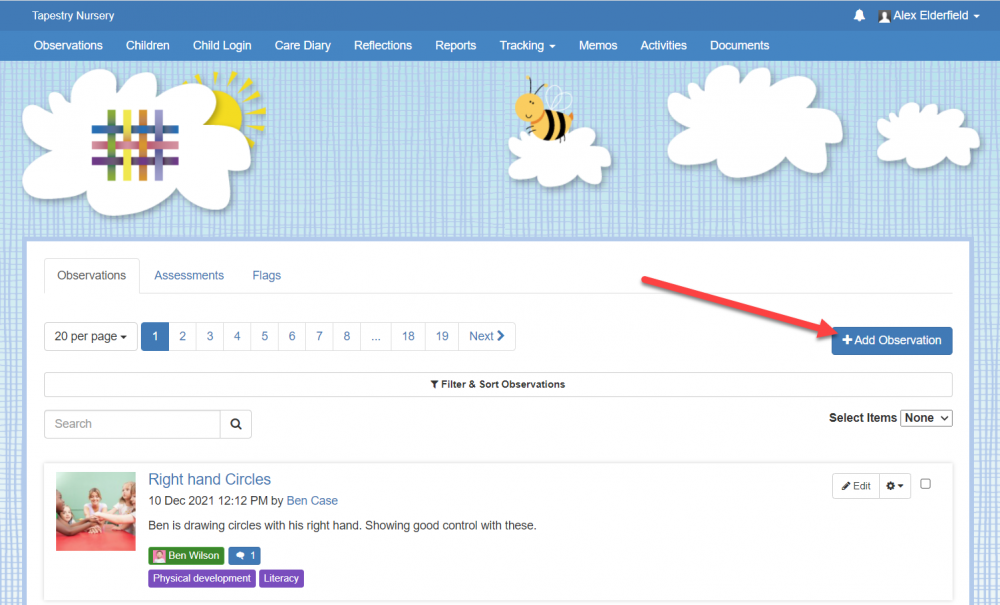Open Child Login page
The height and width of the screenshot is (605, 1000).
222,45
